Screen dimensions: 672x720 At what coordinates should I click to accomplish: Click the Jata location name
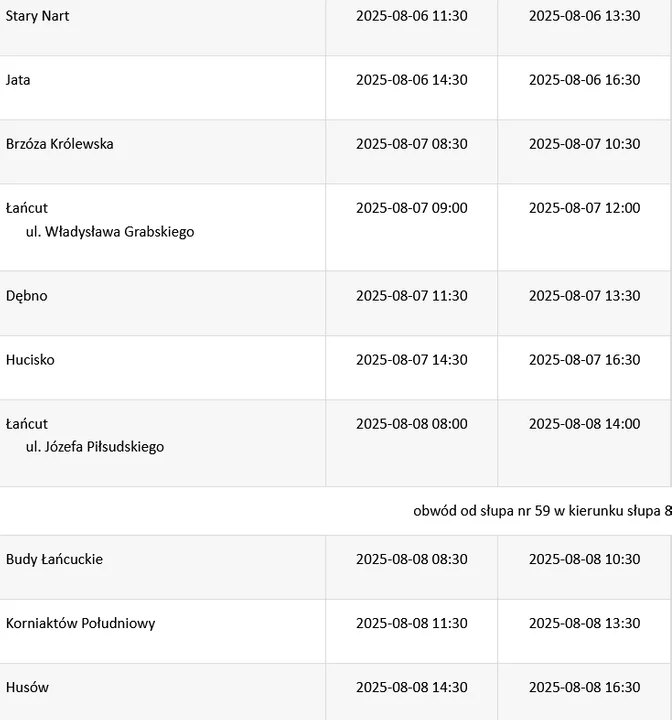[18, 80]
